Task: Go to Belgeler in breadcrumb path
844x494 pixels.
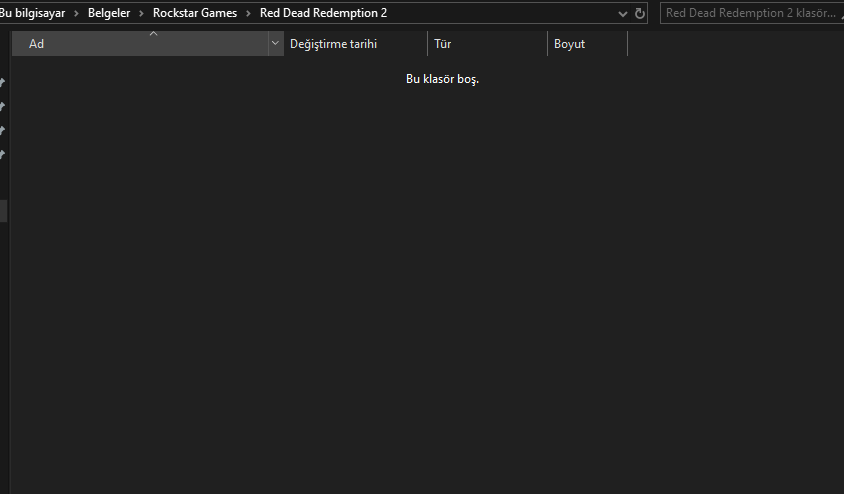Action: pyautogui.click(x=109, y=13)
